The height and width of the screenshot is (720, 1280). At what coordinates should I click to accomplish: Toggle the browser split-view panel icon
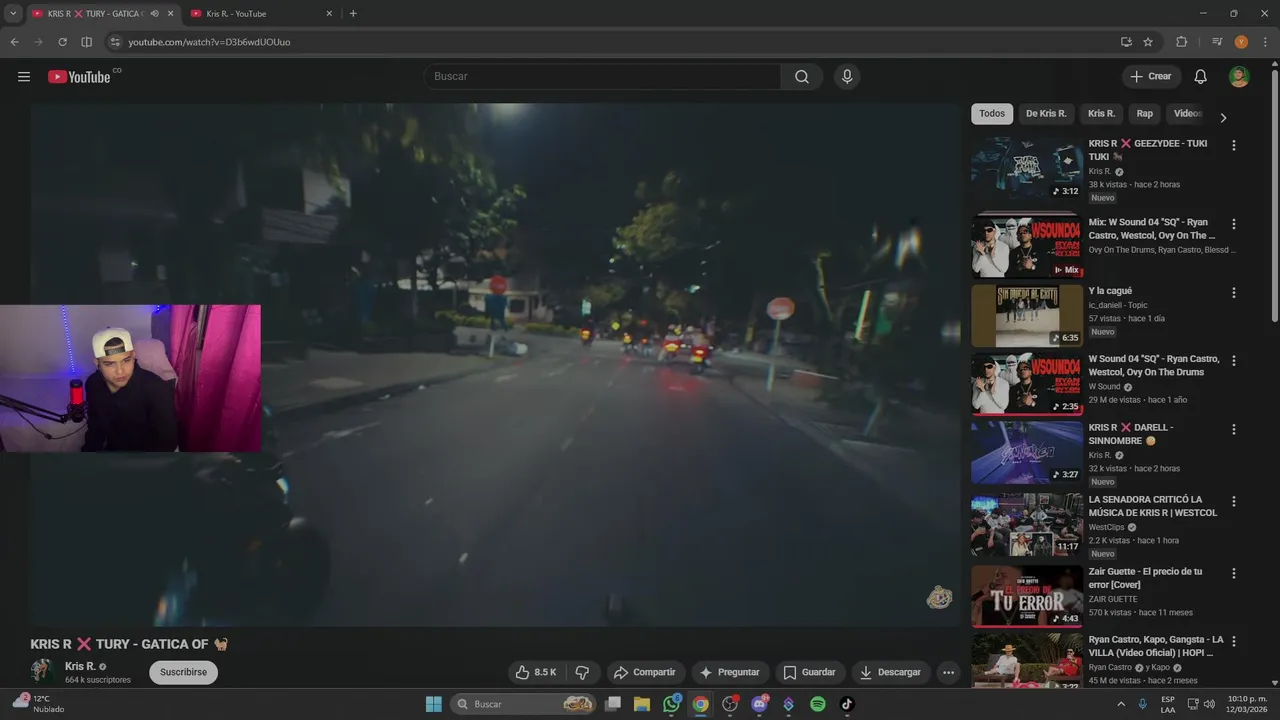pos(87,42)
